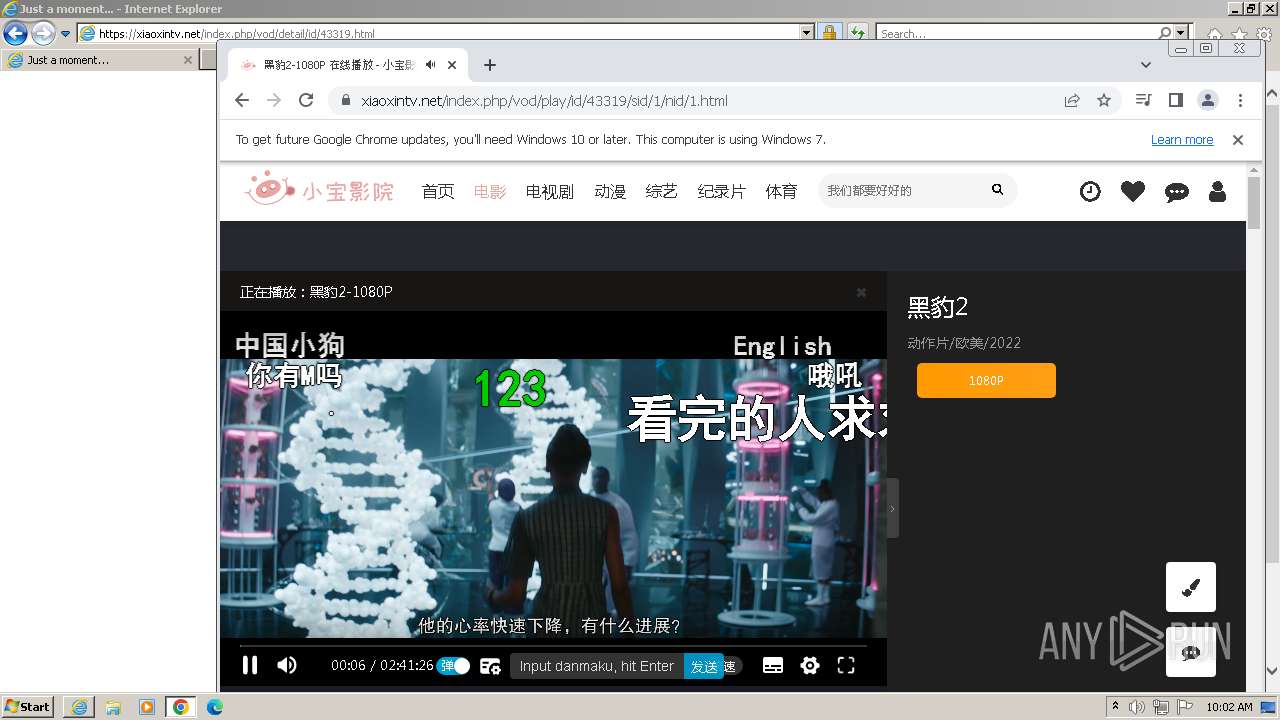Open Chrome tab search chevron
Viewport: 1280px width, 720px height.
point(1146,65)
